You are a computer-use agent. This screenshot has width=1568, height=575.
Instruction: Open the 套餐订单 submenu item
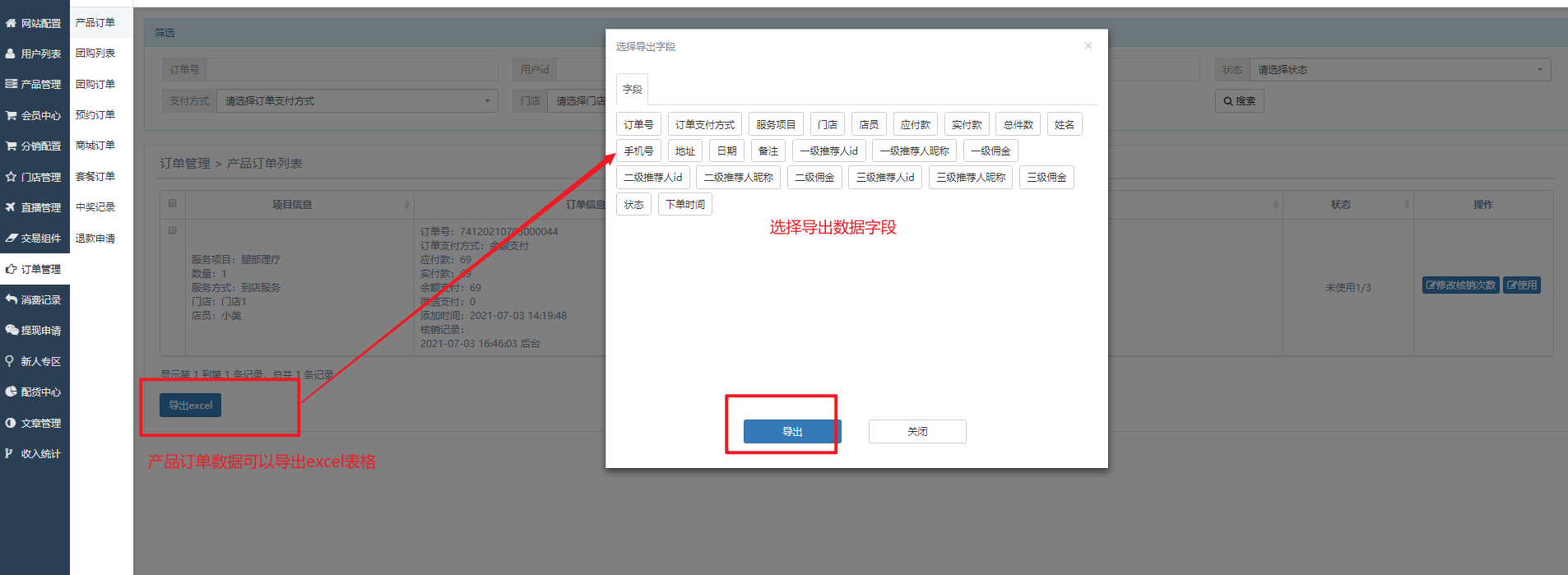click(x=95, y=176)
